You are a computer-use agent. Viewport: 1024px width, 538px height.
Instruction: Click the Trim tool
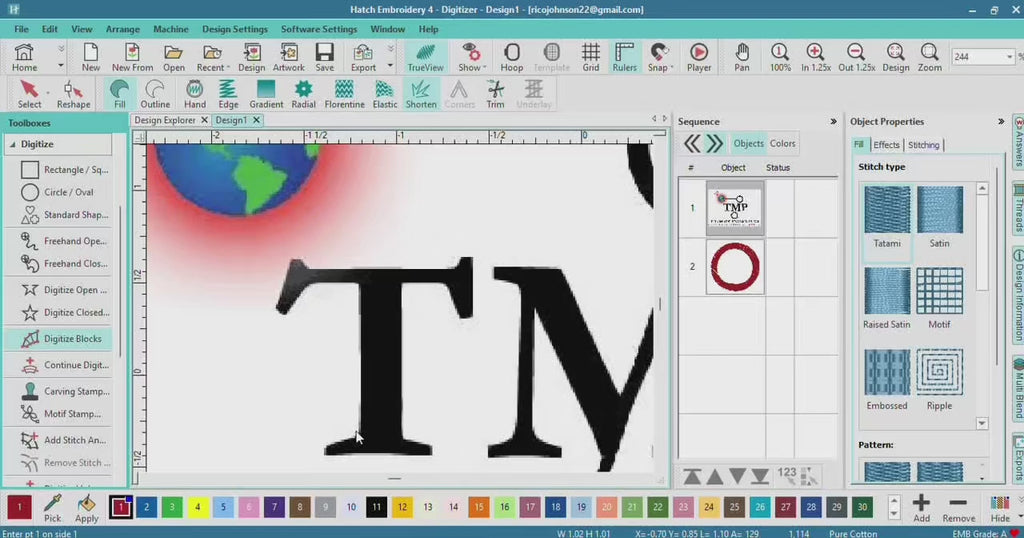coord(495,95)
